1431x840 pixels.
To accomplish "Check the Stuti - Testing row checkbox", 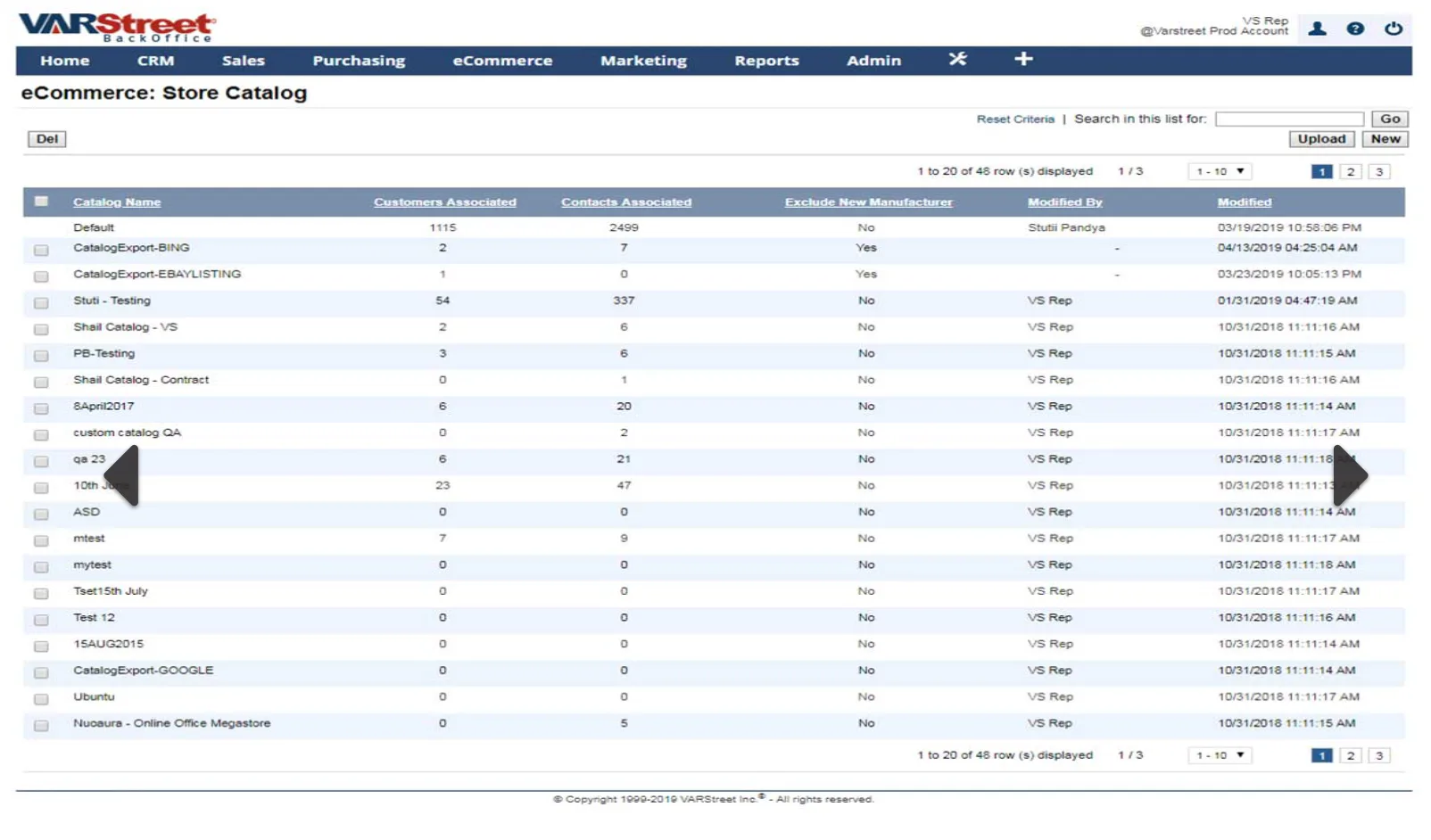I will tap(41, 303).
